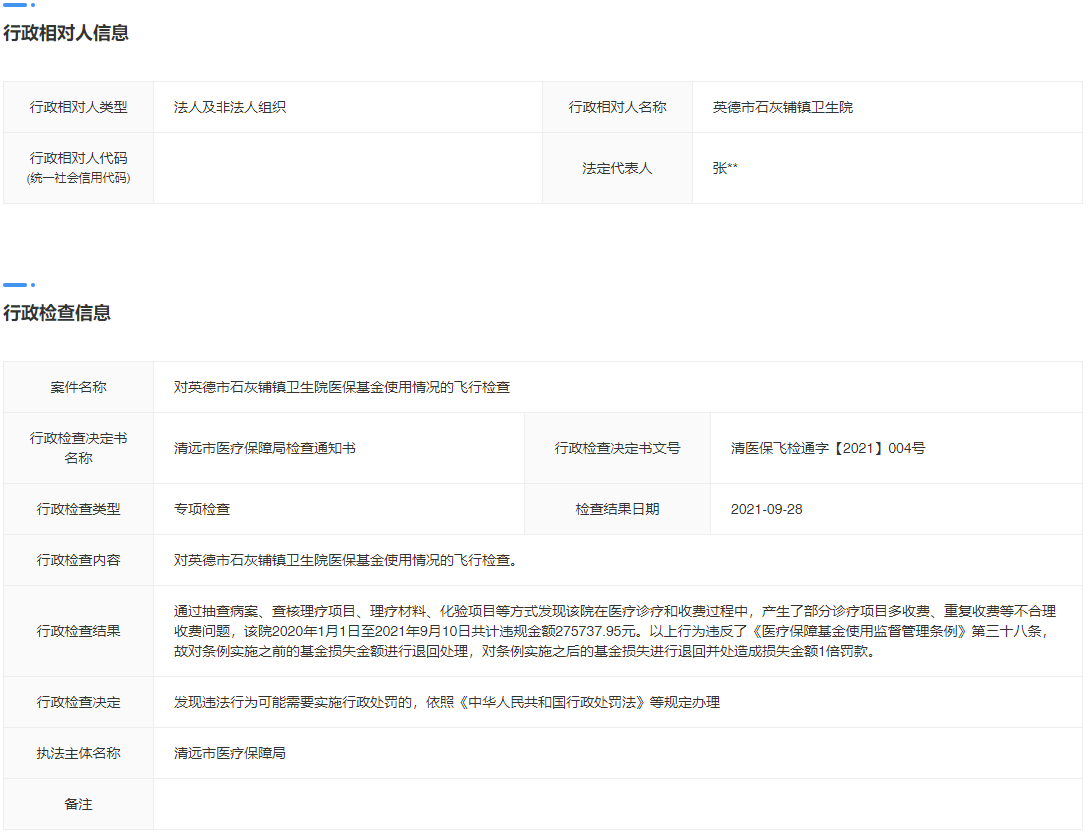1088x838 pixels.
Task: Select the 专项检查 inspection type value
Action: pyautogui.click(x=202, y=509)
